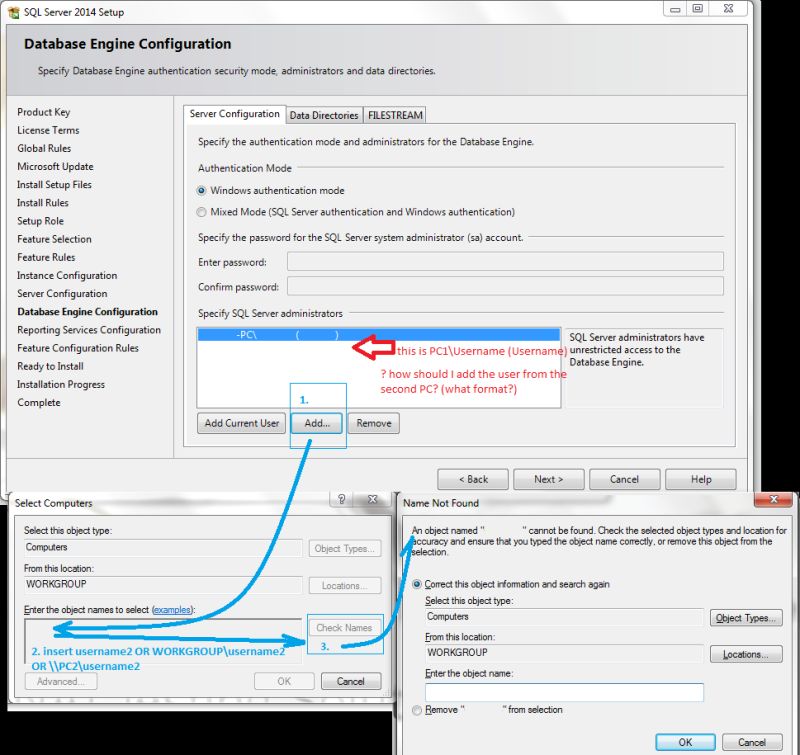Screen dimensions: 800x755
Task: Click the Remove button for administrators
Action: pyautogui.click(x=376, y=423)
